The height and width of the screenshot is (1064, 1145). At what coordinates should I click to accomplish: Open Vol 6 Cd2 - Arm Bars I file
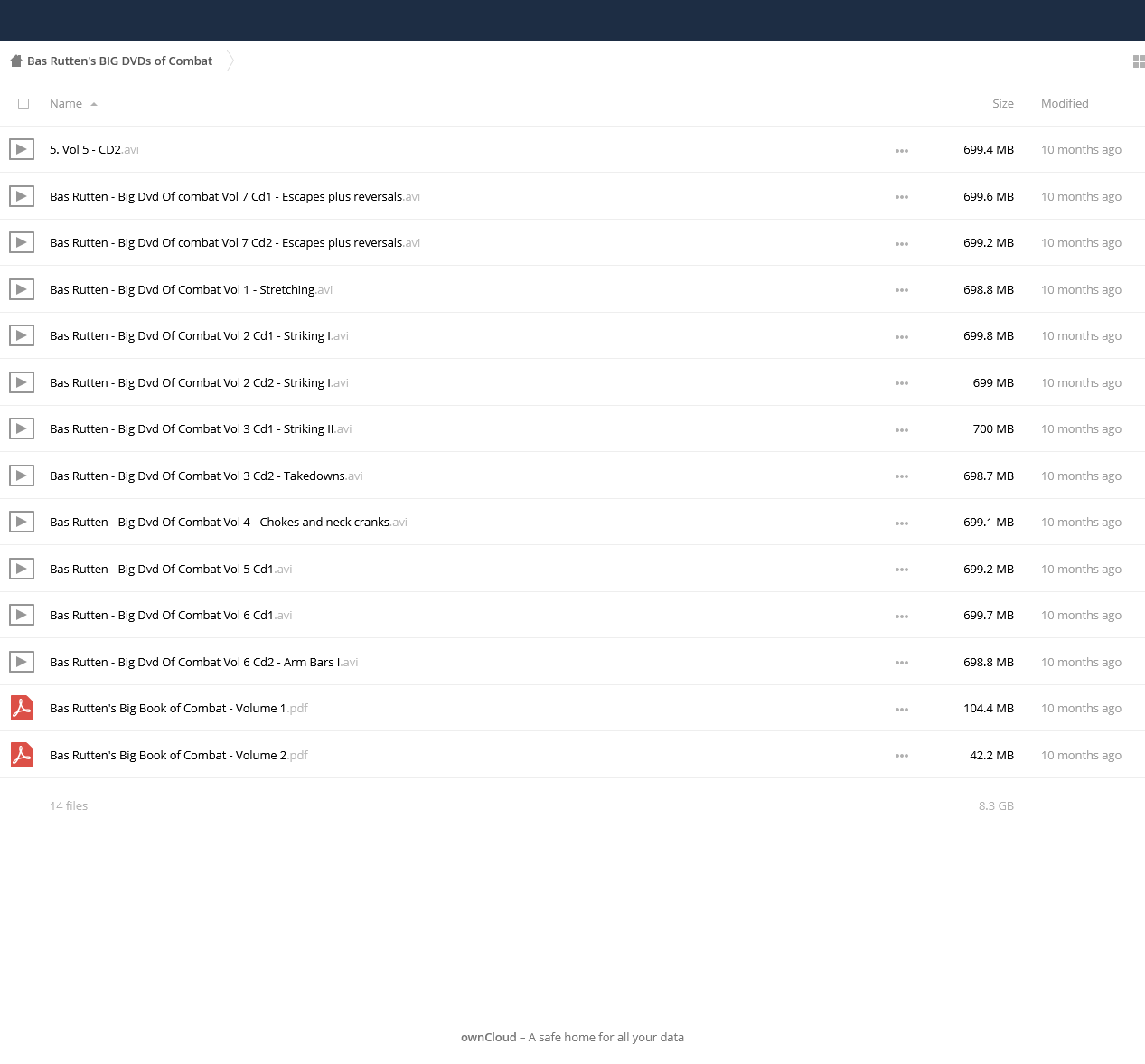point(204,662)
